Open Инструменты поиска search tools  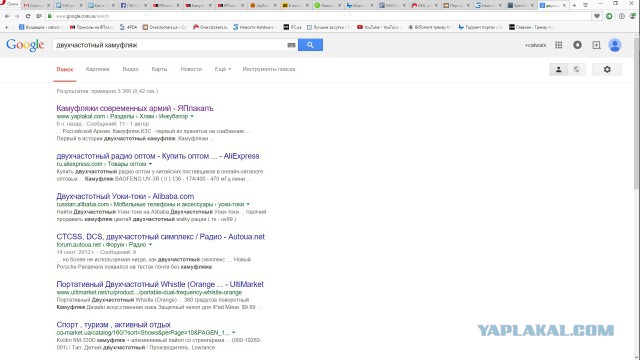point(269,69)
